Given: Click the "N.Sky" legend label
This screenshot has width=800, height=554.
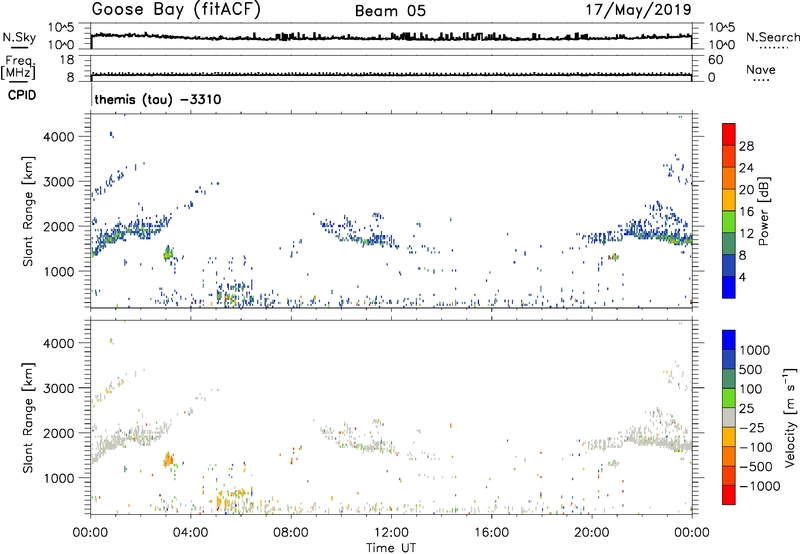Looking at the screenshot, I should point(19,37).
